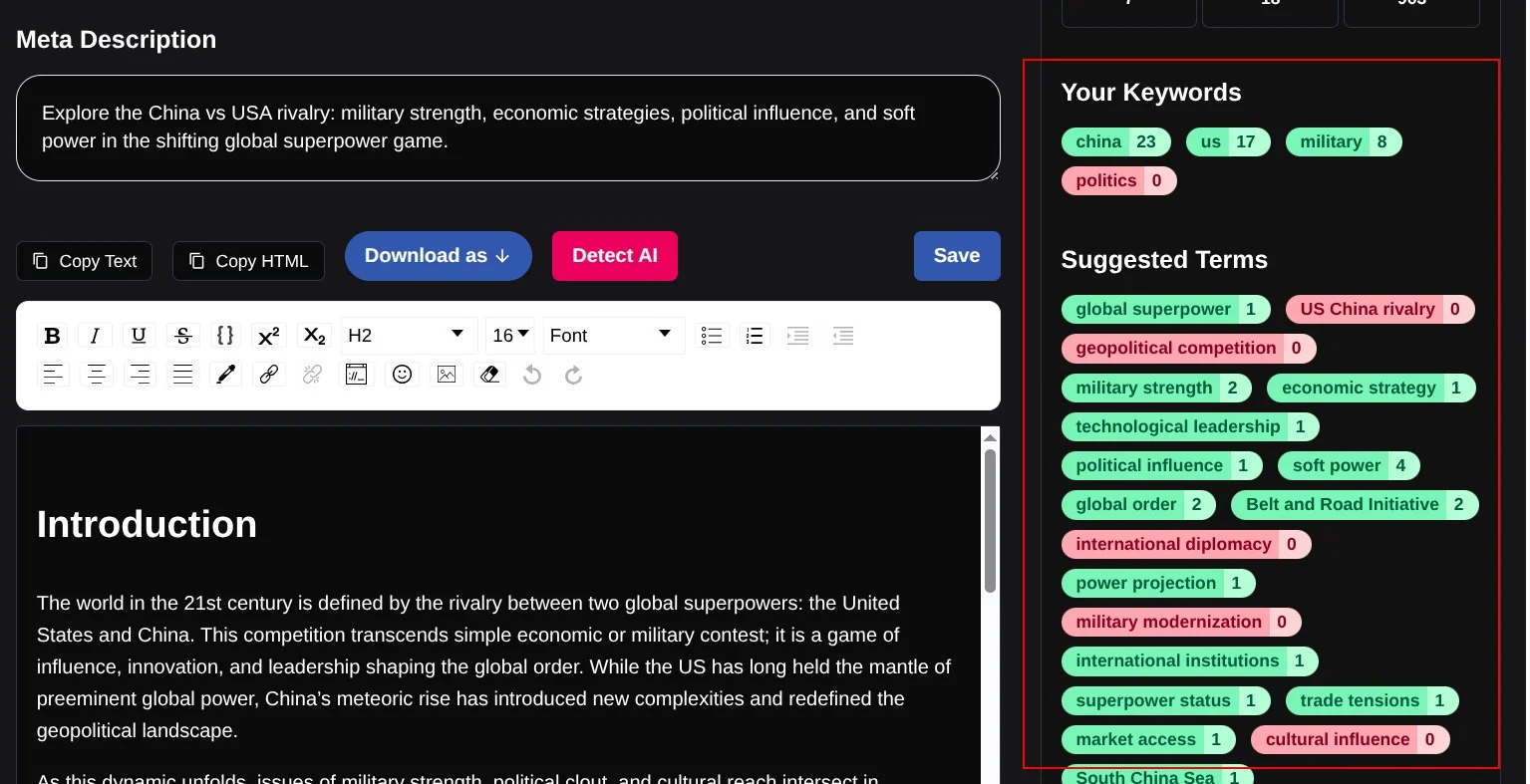Open the heading level dropdown set to H2

point(408,335)
